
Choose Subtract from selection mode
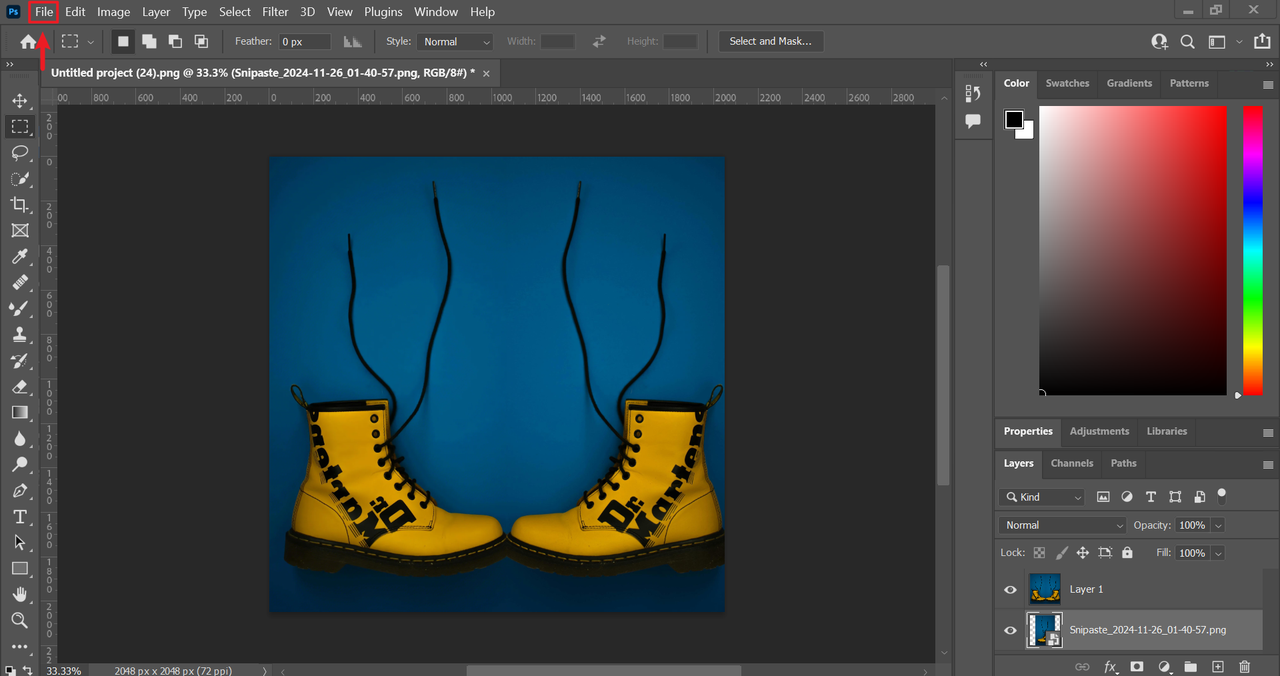click(x=175, y=41)
